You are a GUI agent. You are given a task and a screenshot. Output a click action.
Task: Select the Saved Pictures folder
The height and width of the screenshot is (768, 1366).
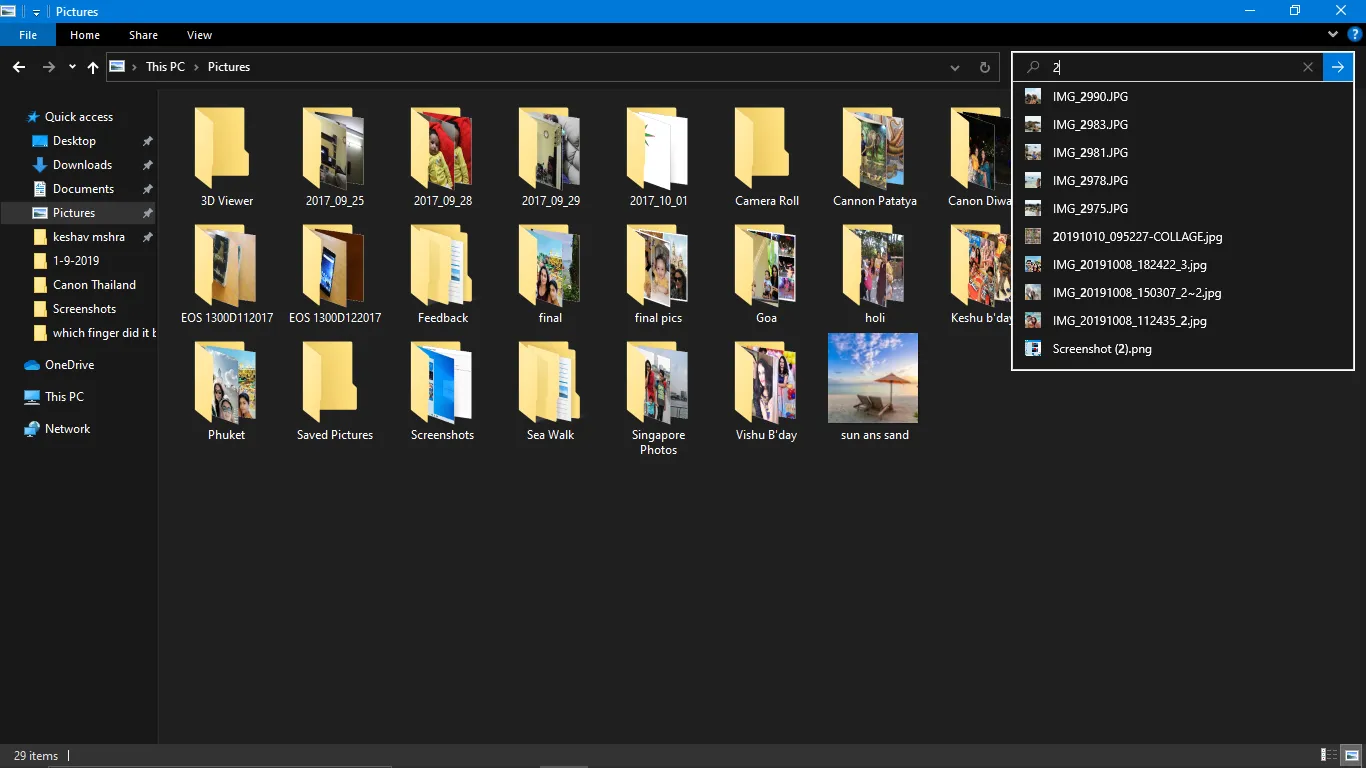tap(335, 391)
